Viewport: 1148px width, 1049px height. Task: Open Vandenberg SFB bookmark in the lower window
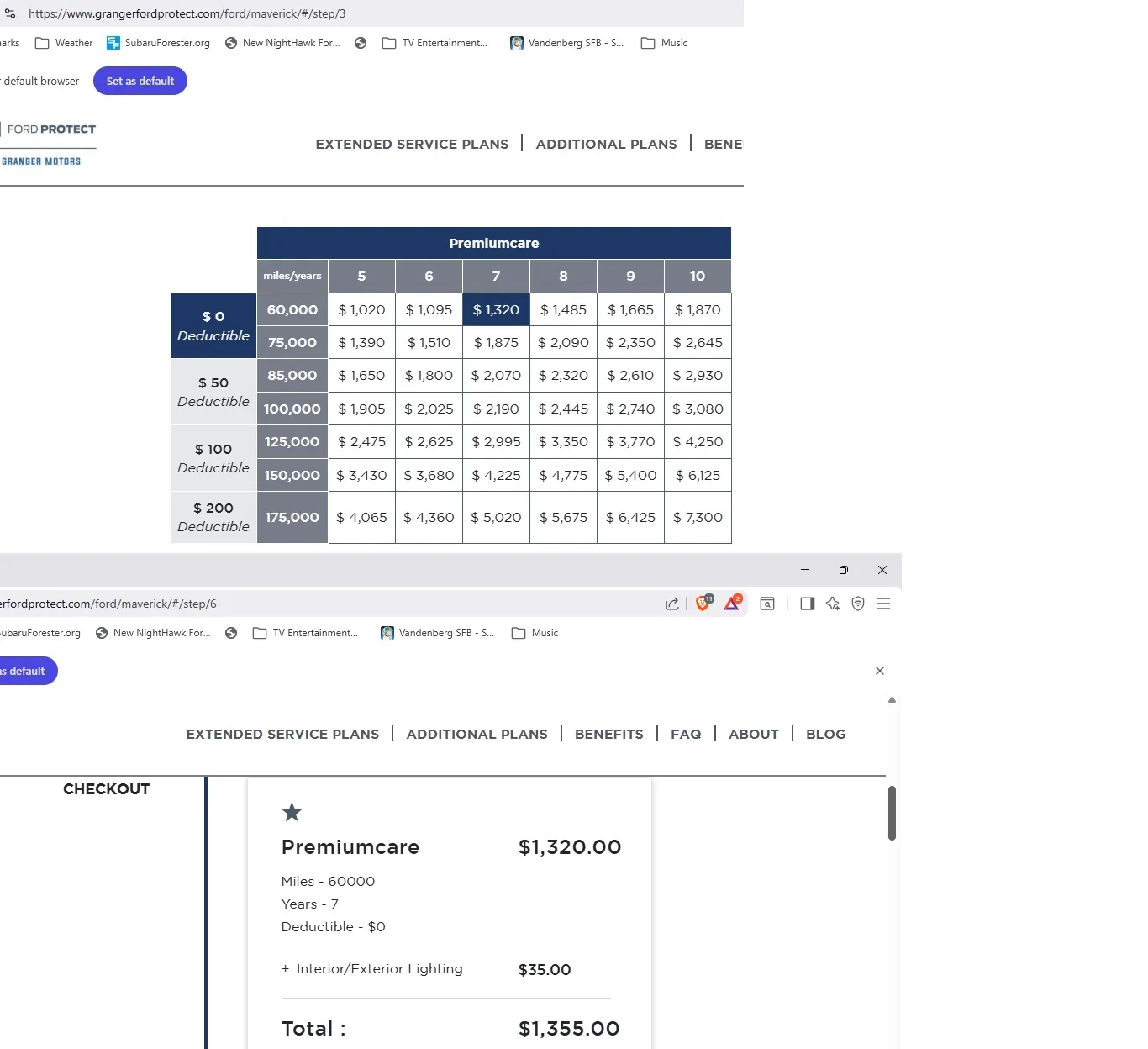(437, 633)
